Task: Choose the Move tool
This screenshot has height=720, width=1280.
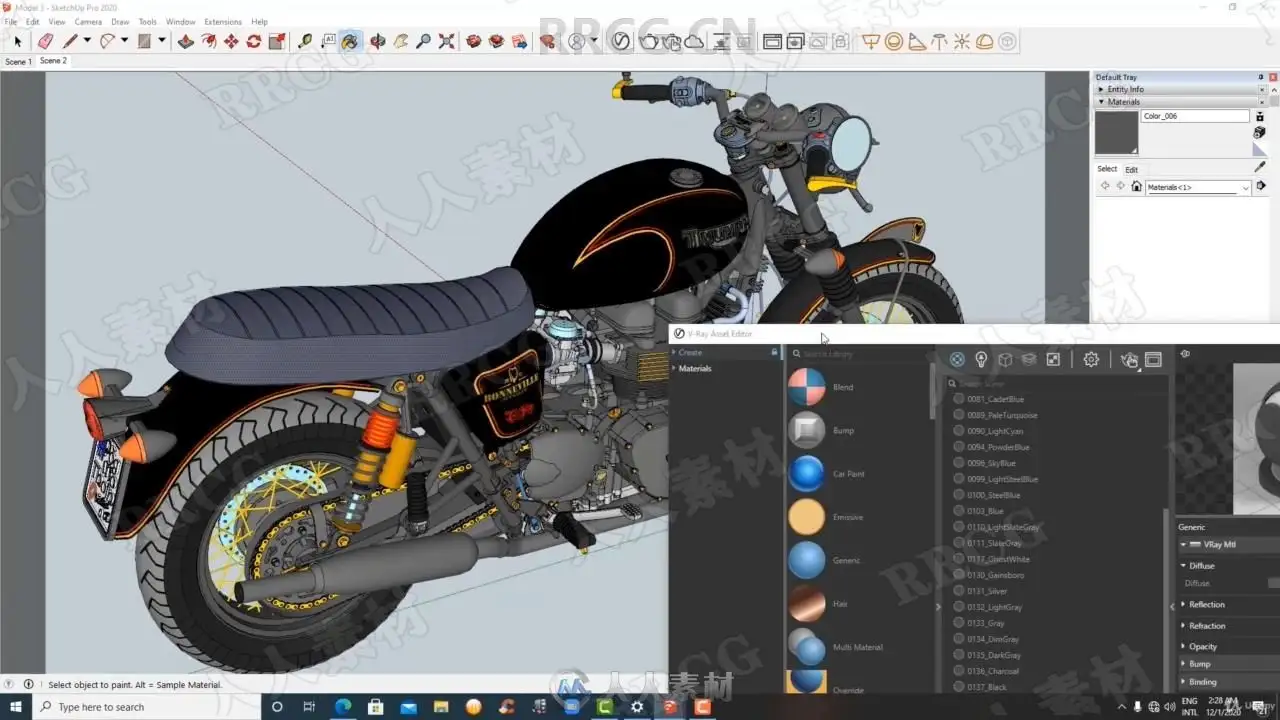Action: coord(231,41)
